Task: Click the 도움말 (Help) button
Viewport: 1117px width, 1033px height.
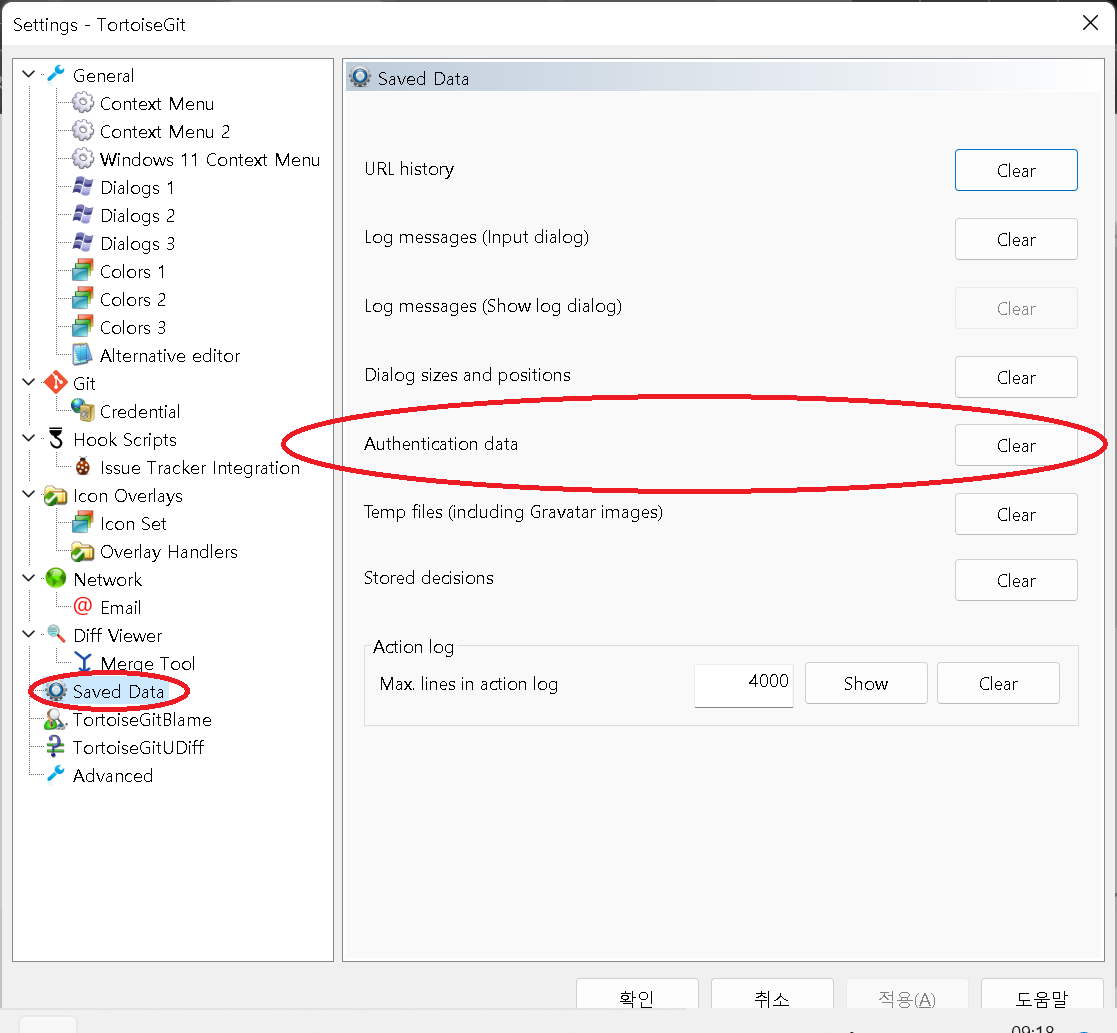Action: click(x=1042, y=995)
